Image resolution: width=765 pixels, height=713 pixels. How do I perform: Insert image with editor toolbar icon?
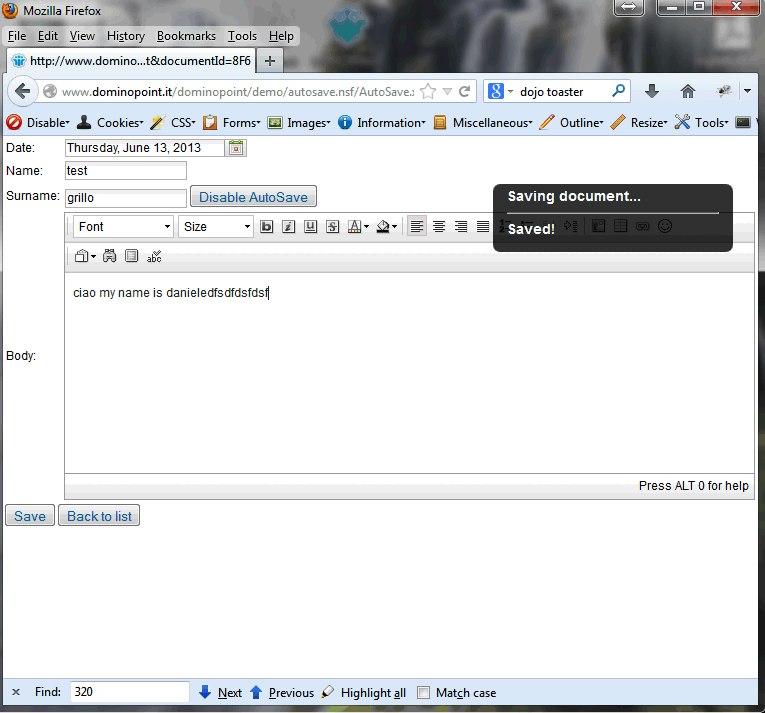click(598, 226)
